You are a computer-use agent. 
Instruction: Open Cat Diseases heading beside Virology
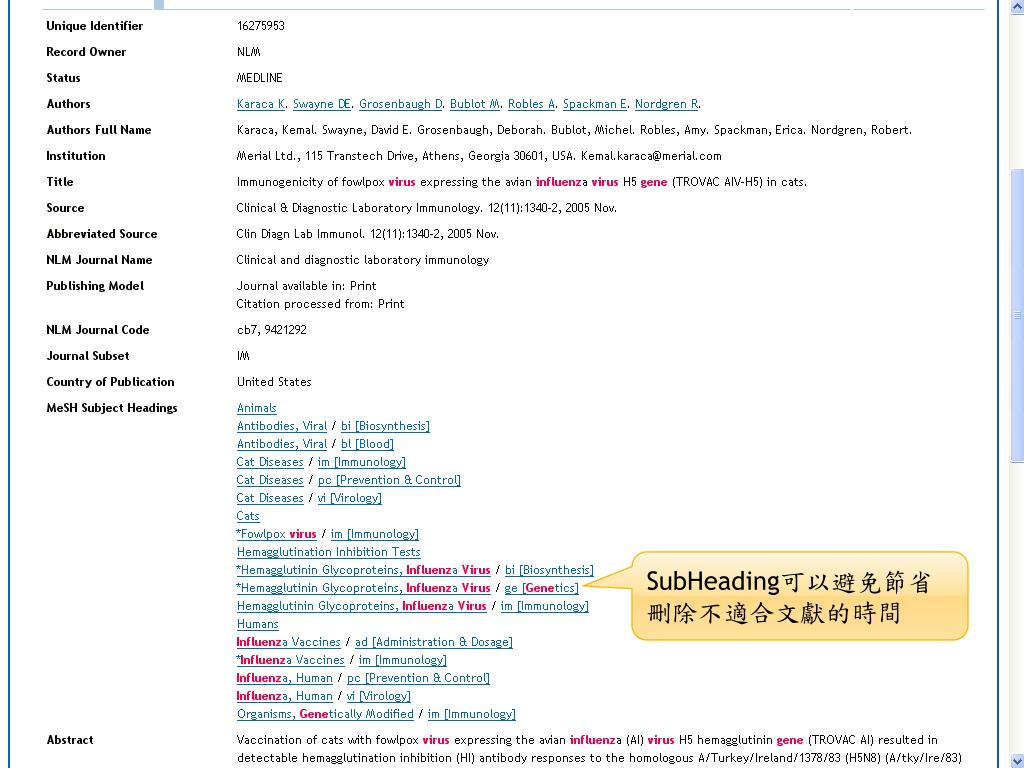(270, 498)
